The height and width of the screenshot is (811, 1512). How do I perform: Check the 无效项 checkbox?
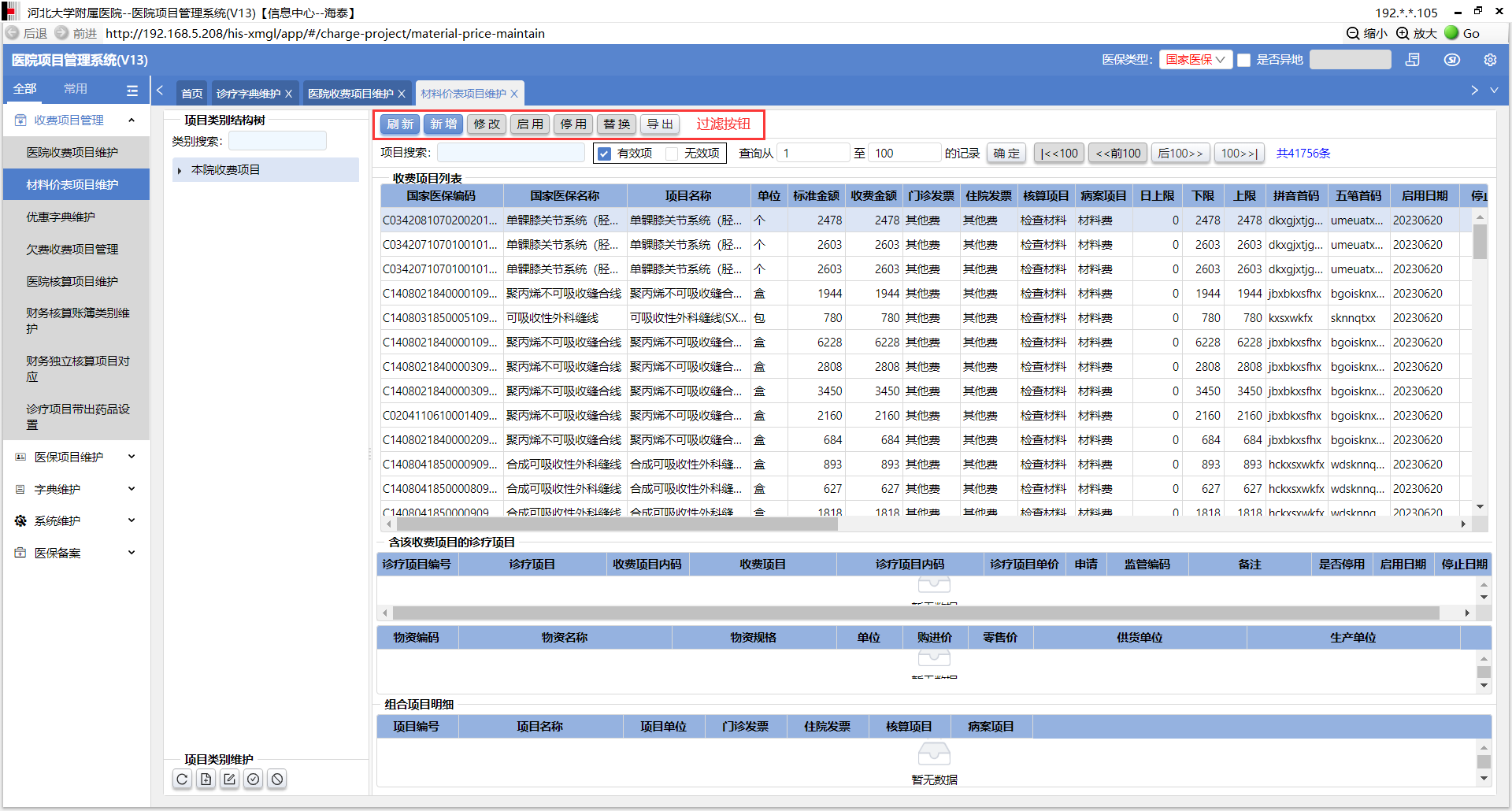click(672, 154)
